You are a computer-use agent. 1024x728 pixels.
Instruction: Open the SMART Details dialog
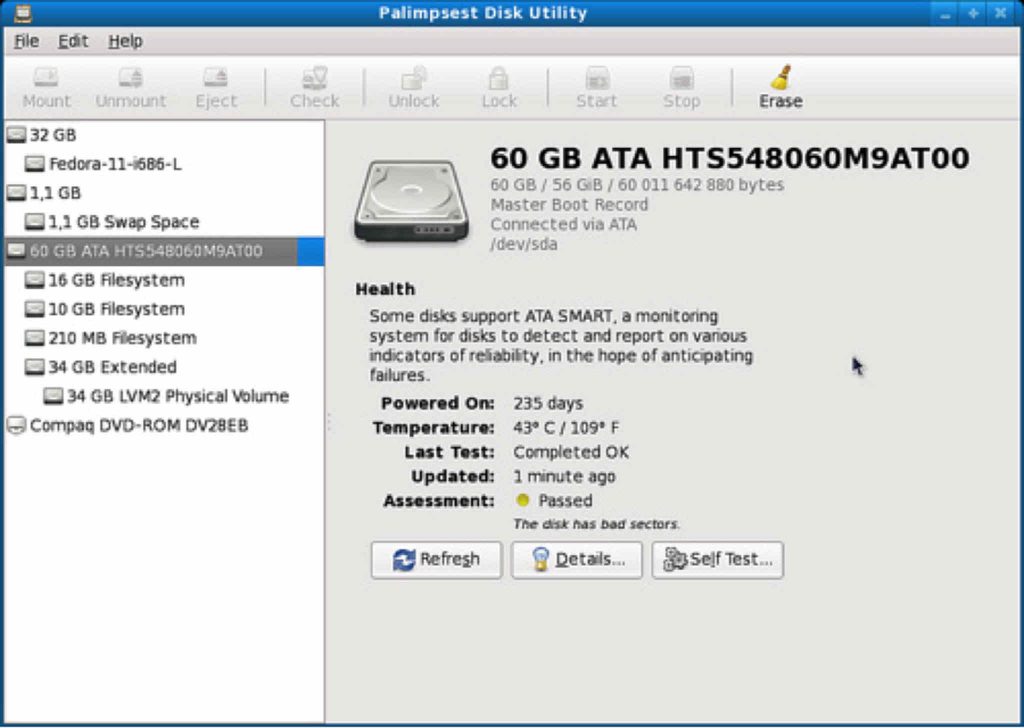tap(577, 560)
